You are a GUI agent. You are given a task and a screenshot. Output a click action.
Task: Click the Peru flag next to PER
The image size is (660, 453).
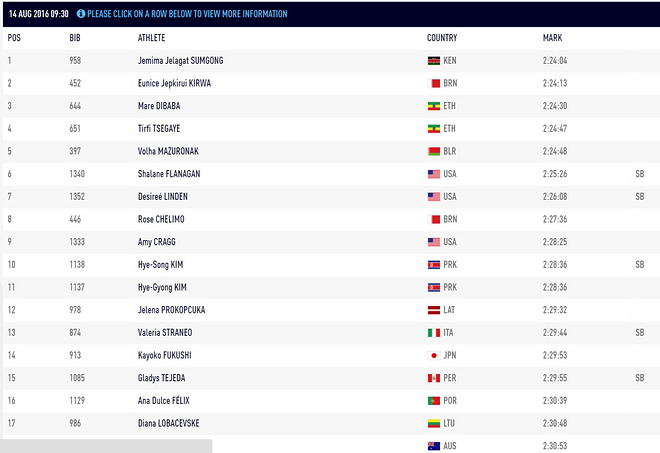click(433, 378)
